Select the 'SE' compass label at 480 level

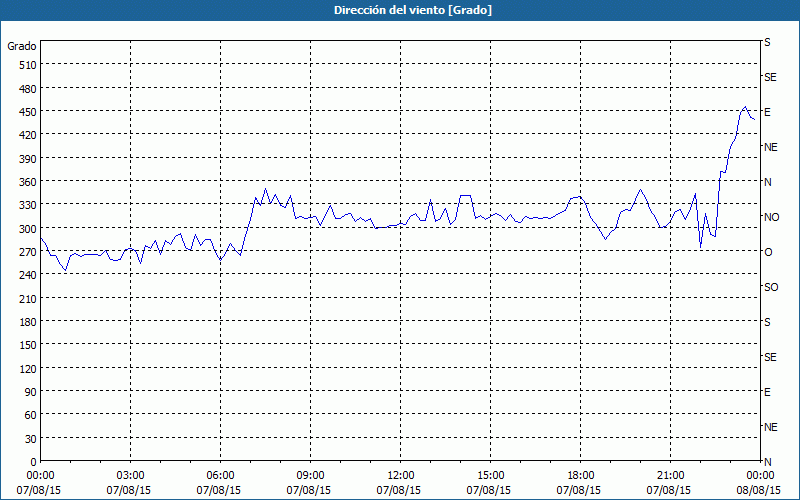[770, 77]
